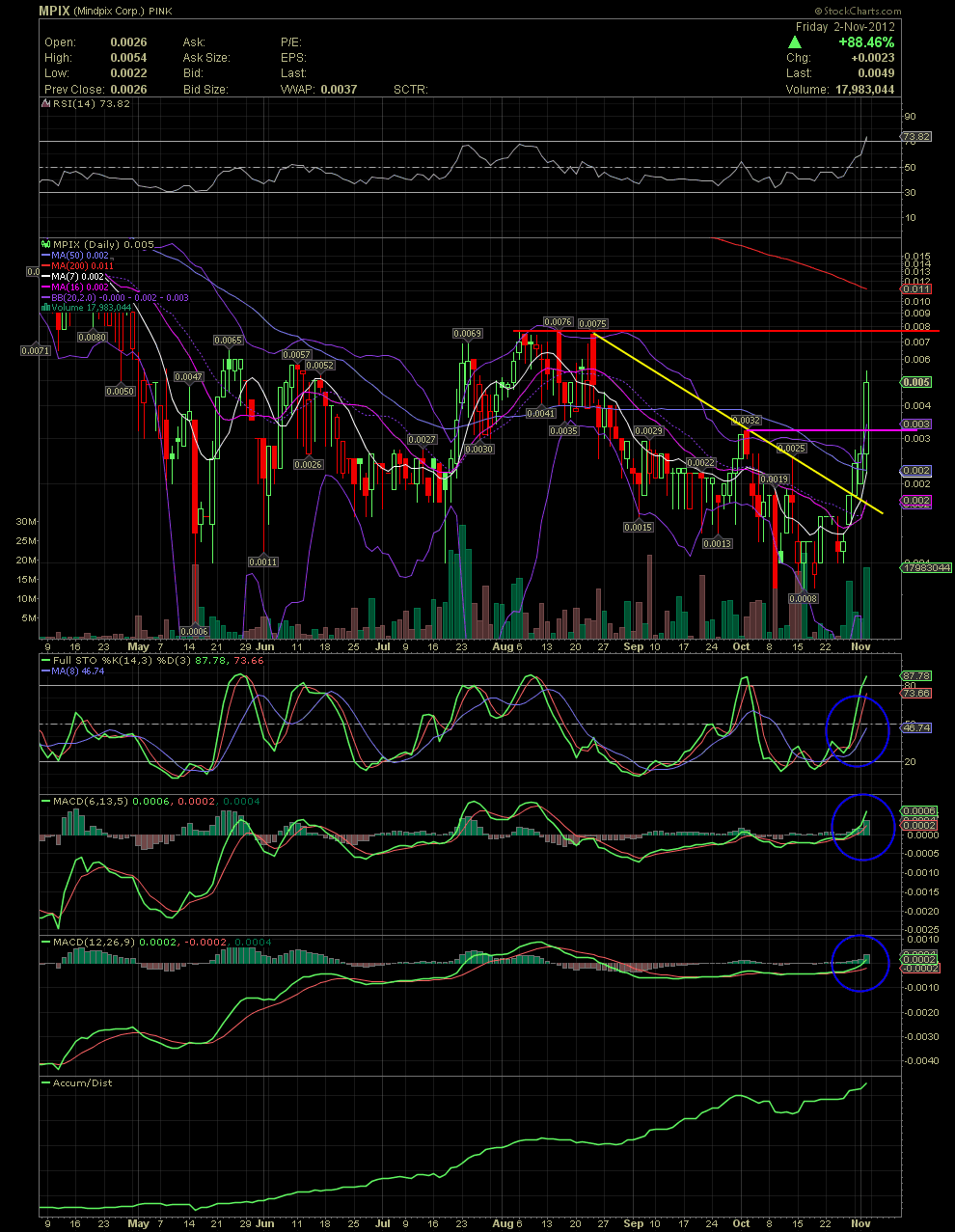955x1232 pixels.
Task: Click the 0.0057 price label
Action: point(296,355)
